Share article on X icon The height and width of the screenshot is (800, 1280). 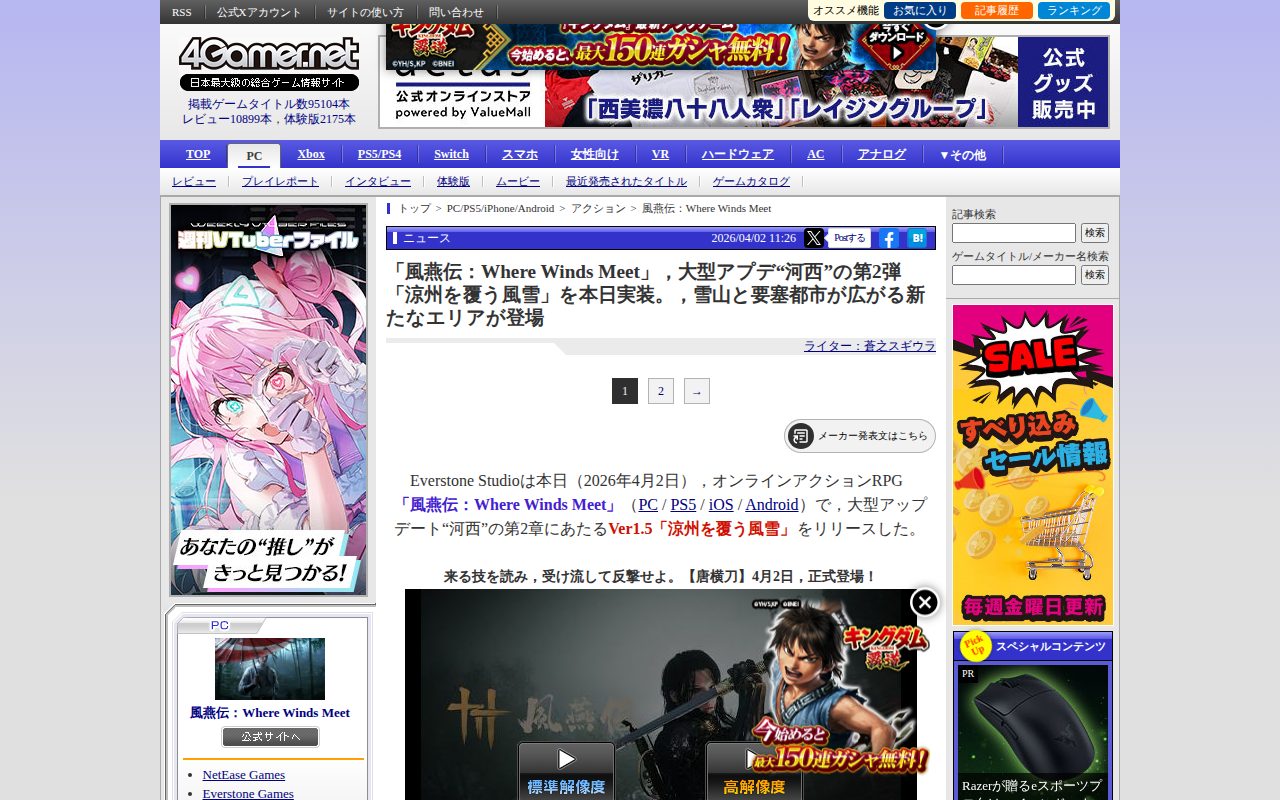click(x=814, y=238)
